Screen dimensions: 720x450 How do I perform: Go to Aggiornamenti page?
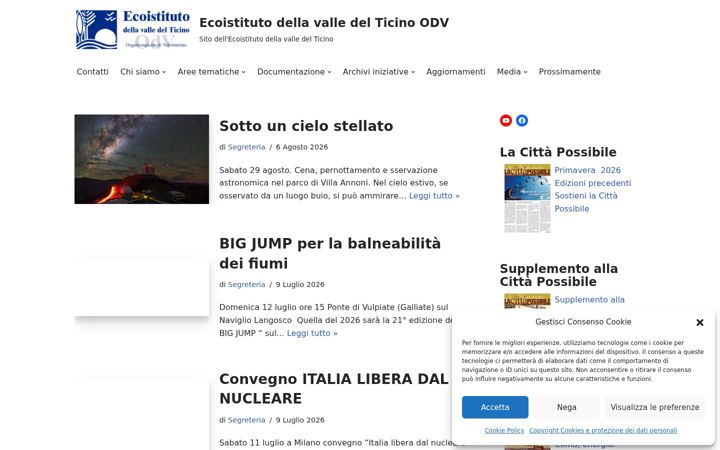tap(456, 72)
